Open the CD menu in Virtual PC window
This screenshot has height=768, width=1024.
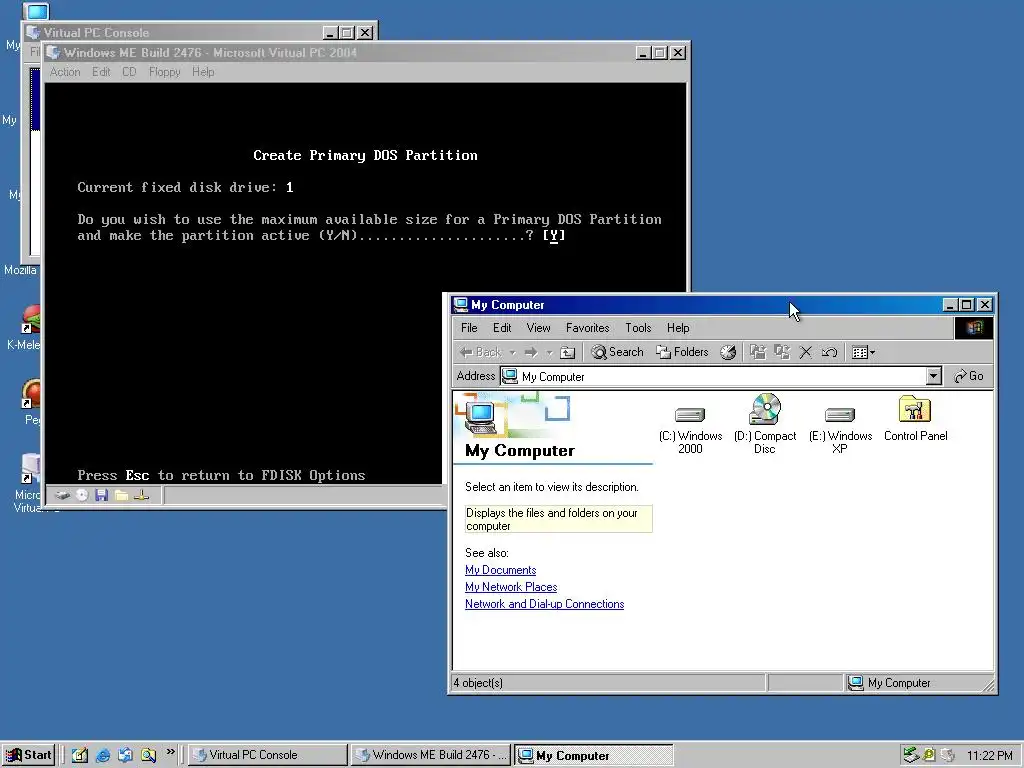point(129,72)
